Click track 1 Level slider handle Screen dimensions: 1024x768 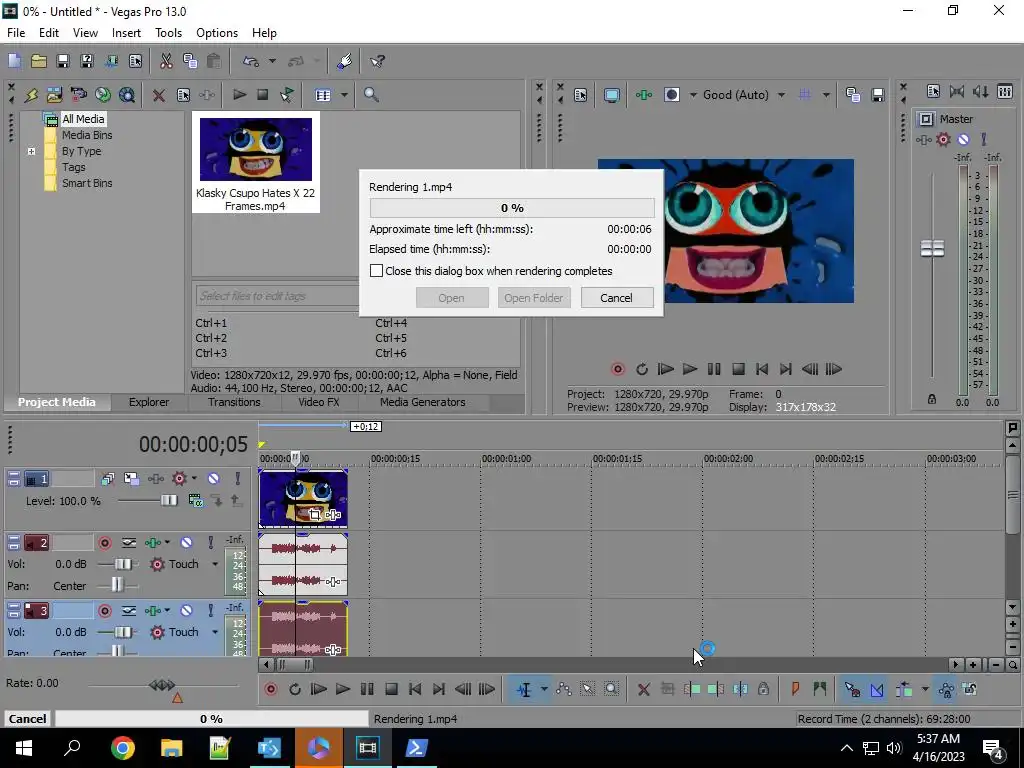pos(168,501)
